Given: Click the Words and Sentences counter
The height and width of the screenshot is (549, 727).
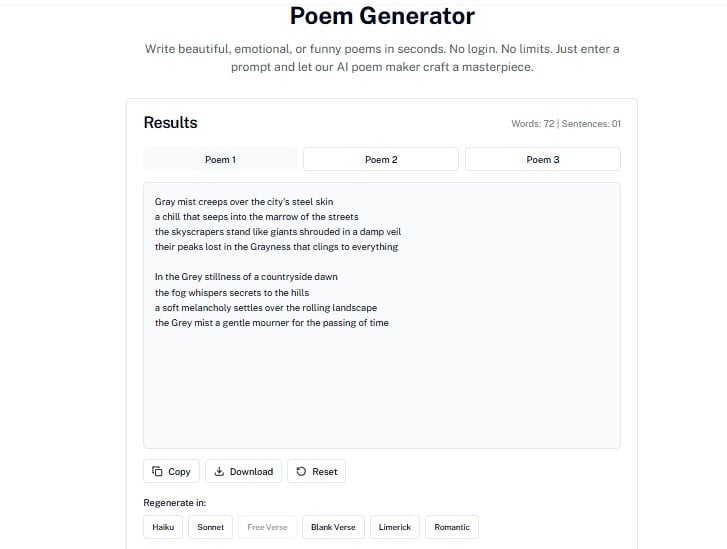Looking at the screenshot, I should point(565,124).
